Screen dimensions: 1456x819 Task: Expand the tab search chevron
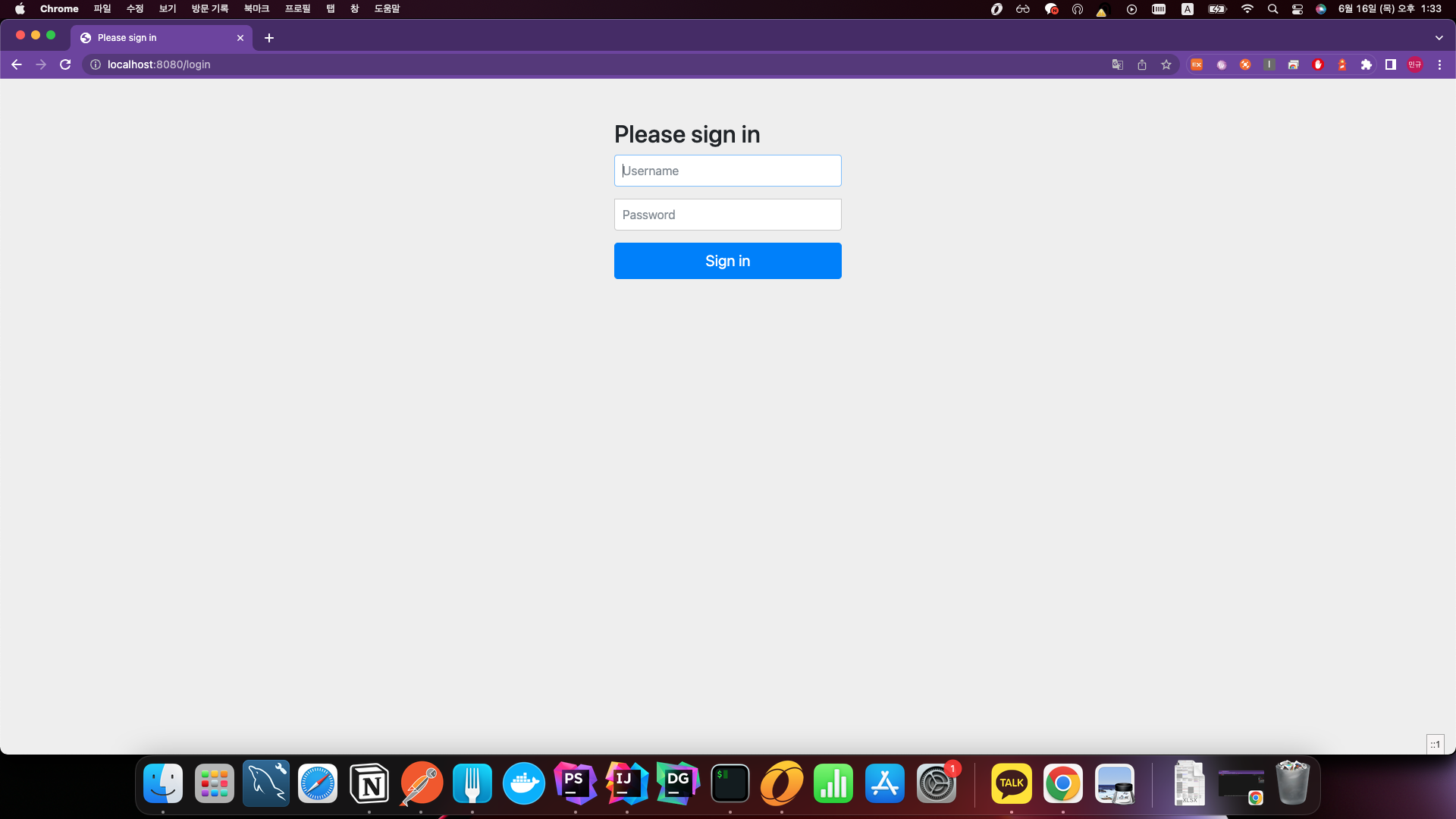pos(1439,37)
